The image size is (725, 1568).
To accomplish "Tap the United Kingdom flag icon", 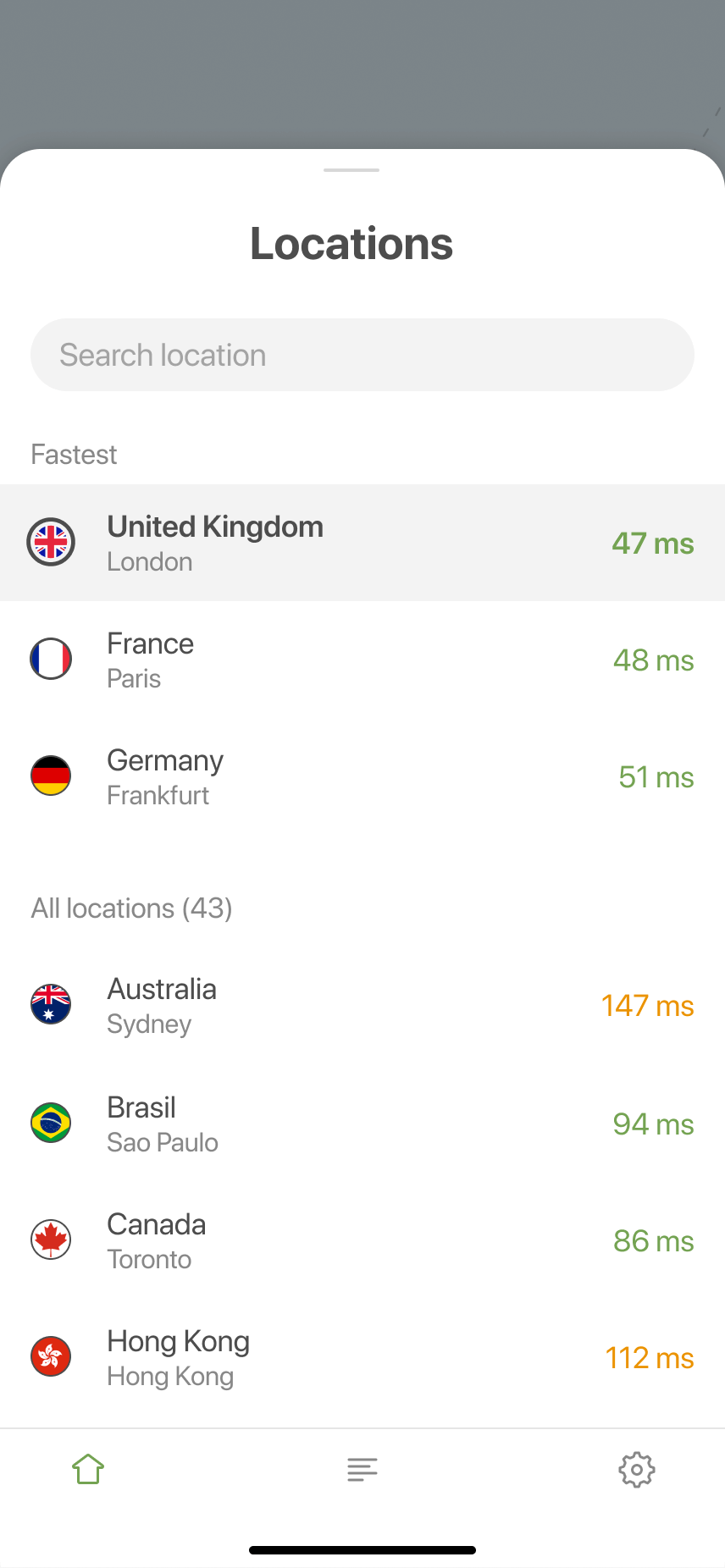I will coord(51,542).
